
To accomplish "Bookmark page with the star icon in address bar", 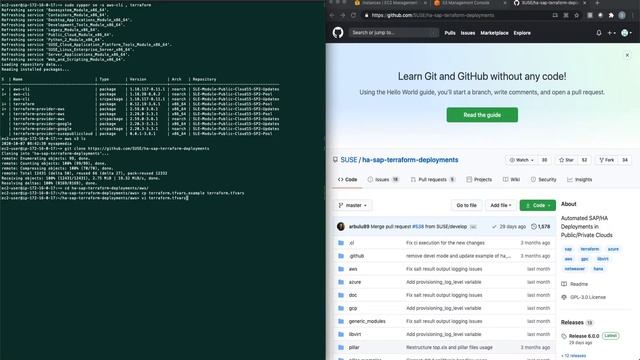I will [576, 16].
